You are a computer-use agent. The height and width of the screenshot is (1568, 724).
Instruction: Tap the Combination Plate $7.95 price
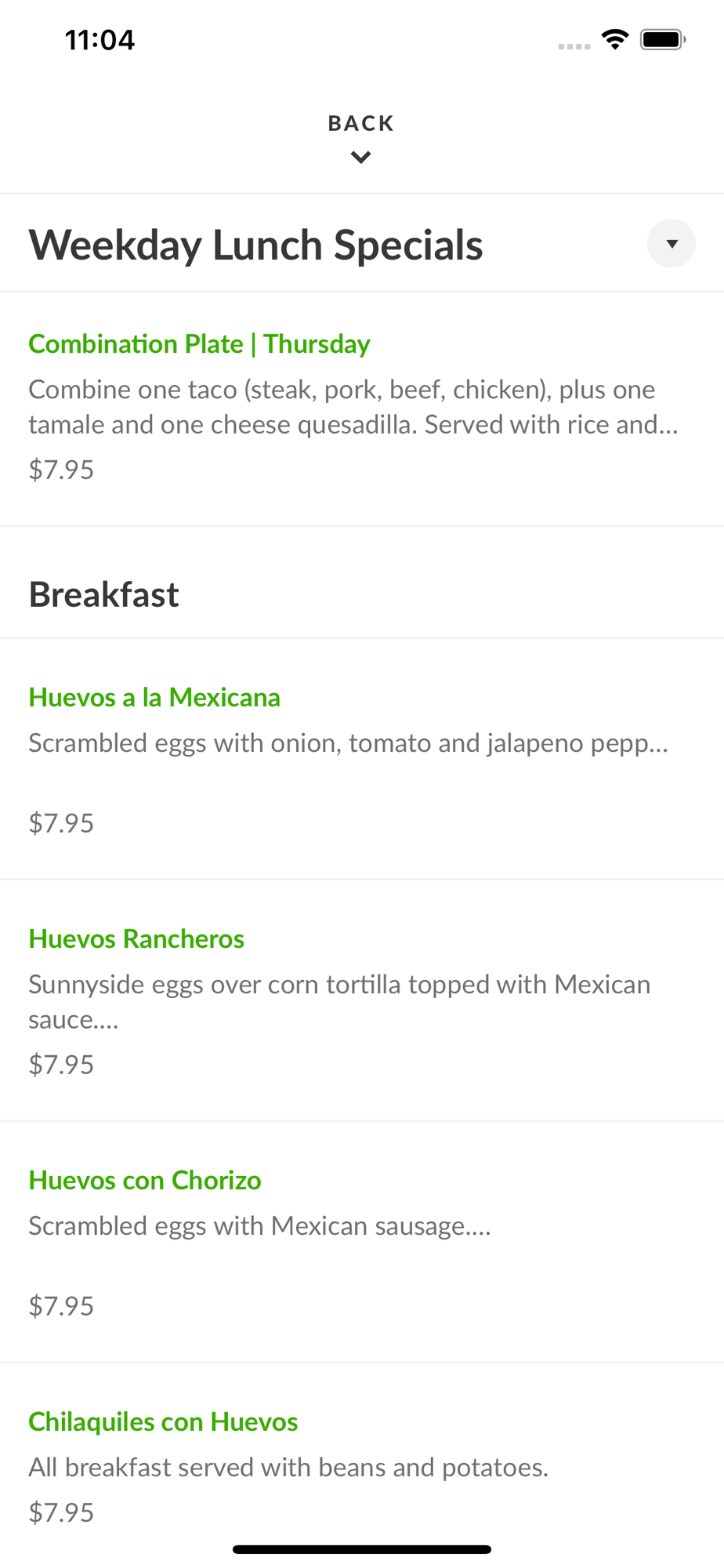[61, 470]
